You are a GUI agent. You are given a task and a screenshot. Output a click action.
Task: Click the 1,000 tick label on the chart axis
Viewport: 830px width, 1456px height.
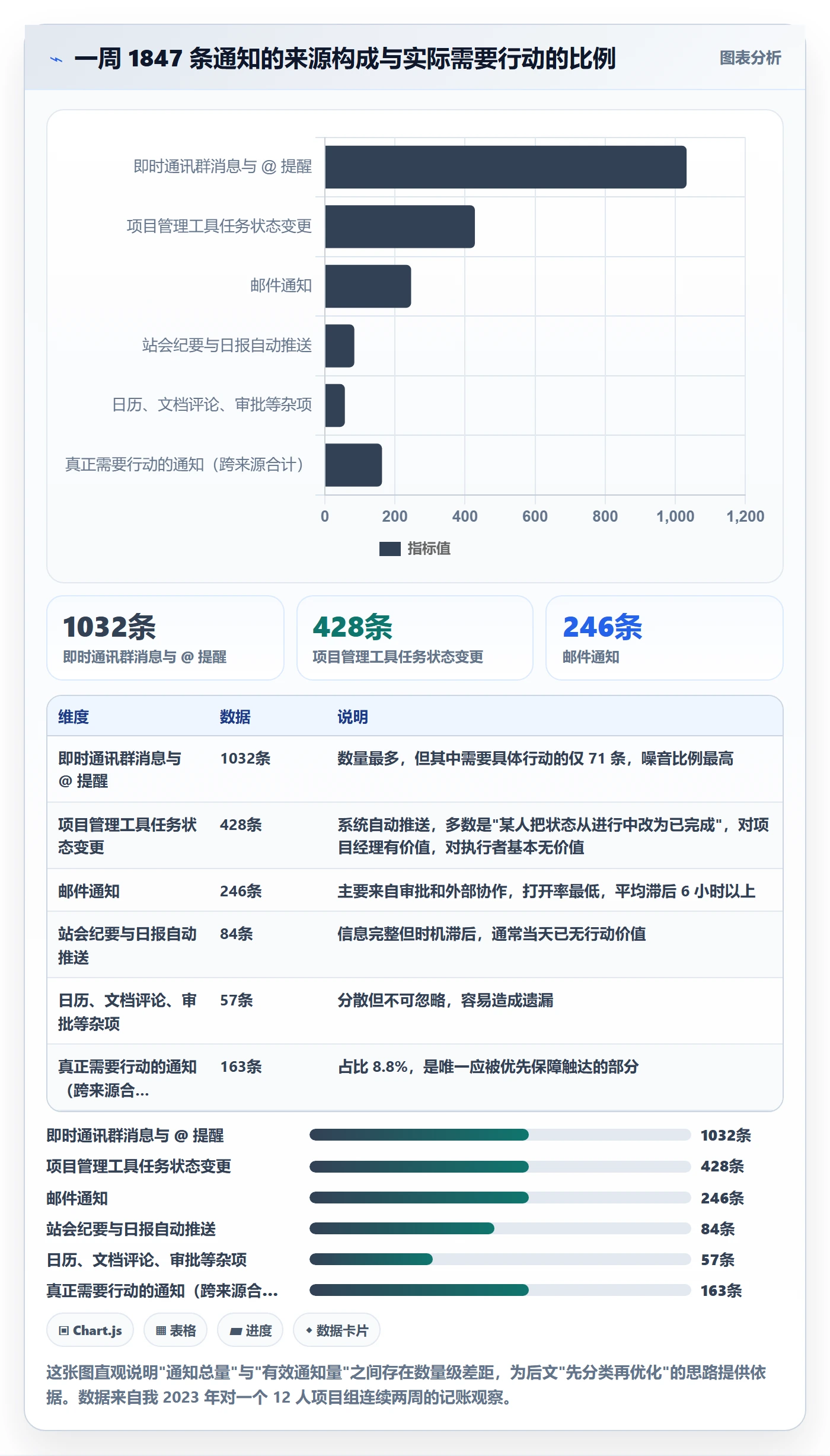pos(675,516)
